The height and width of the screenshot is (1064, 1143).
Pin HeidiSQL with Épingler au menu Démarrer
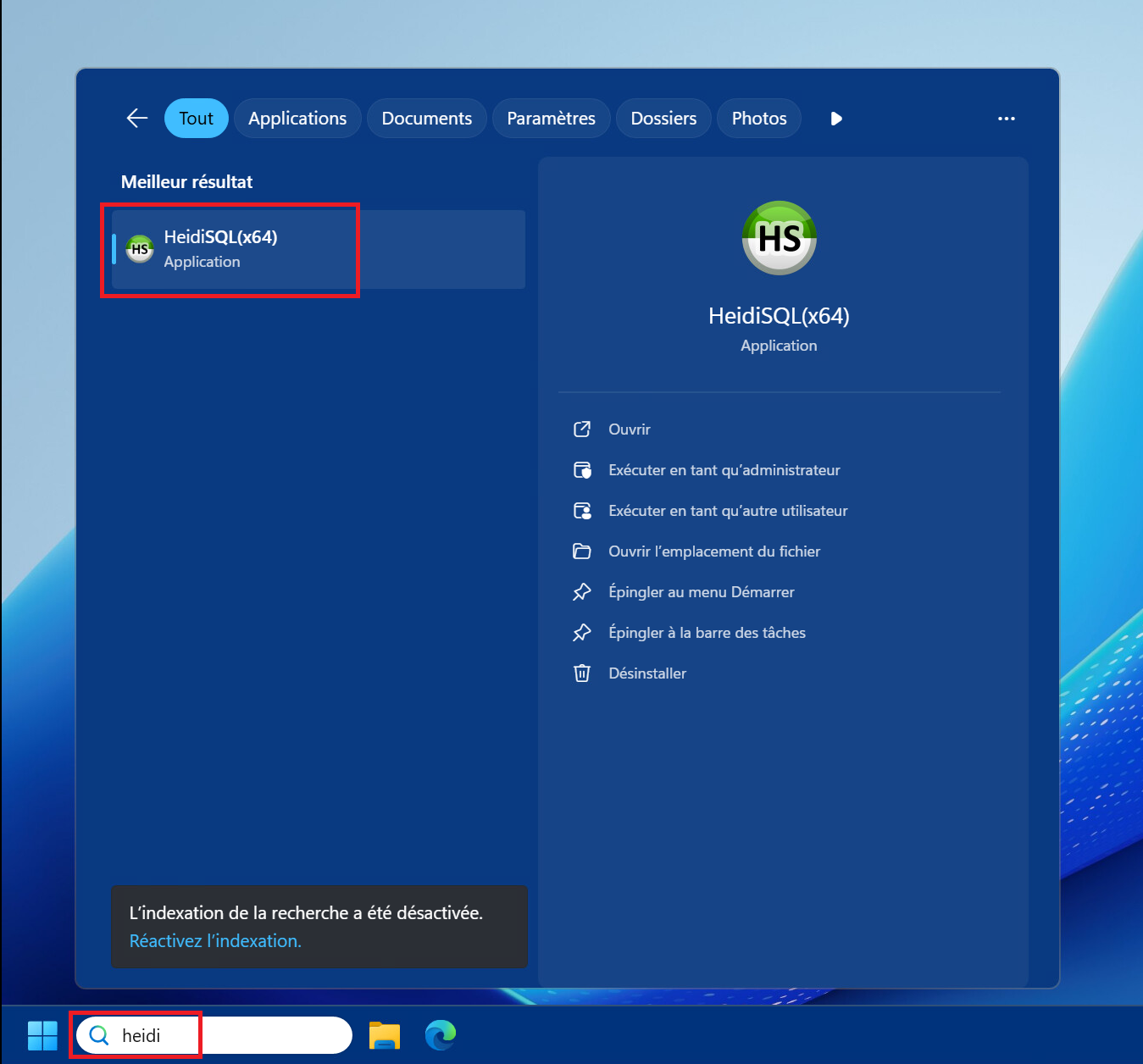tap(701, 592)
